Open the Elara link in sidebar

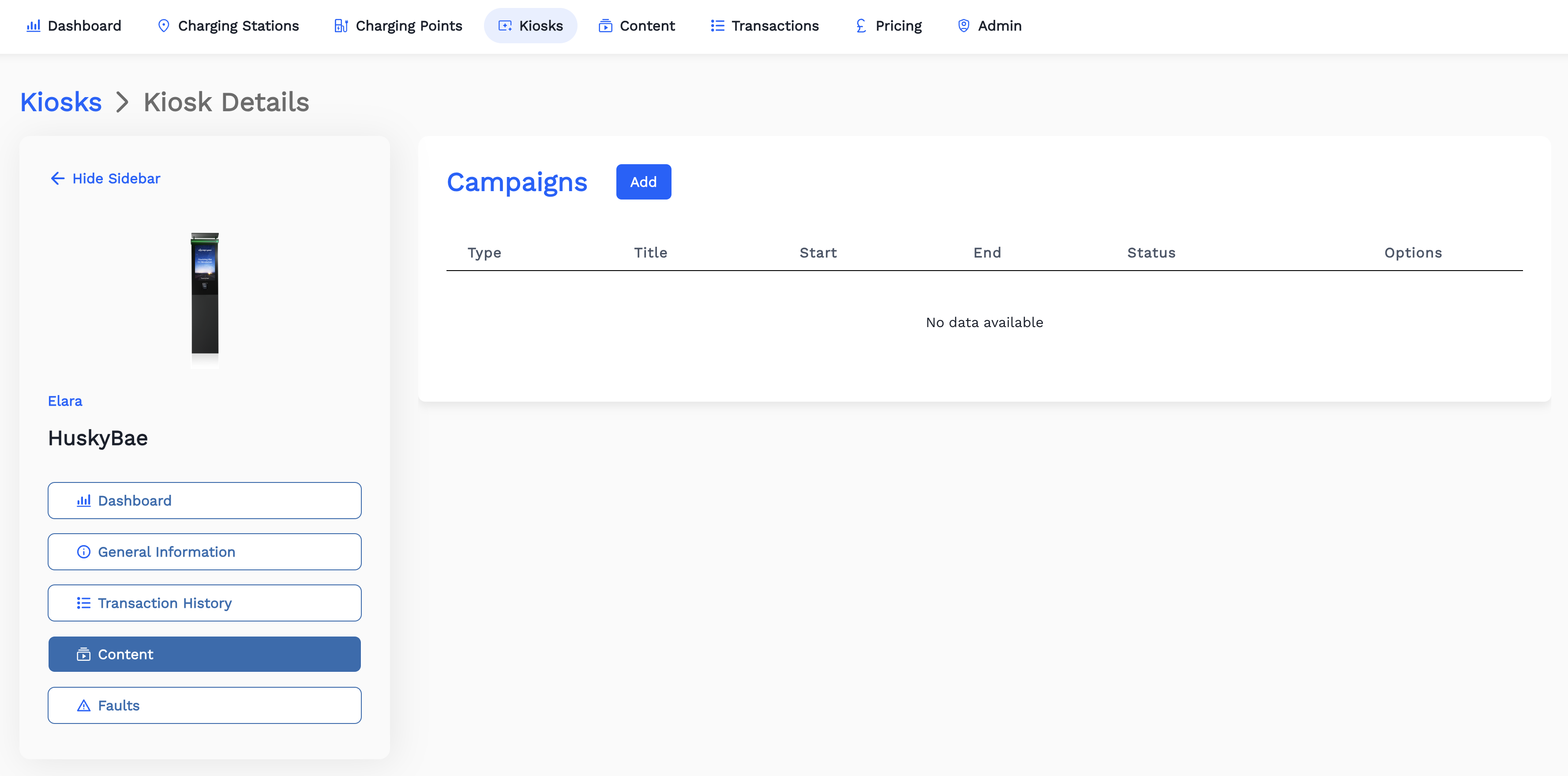coord(65,401)
